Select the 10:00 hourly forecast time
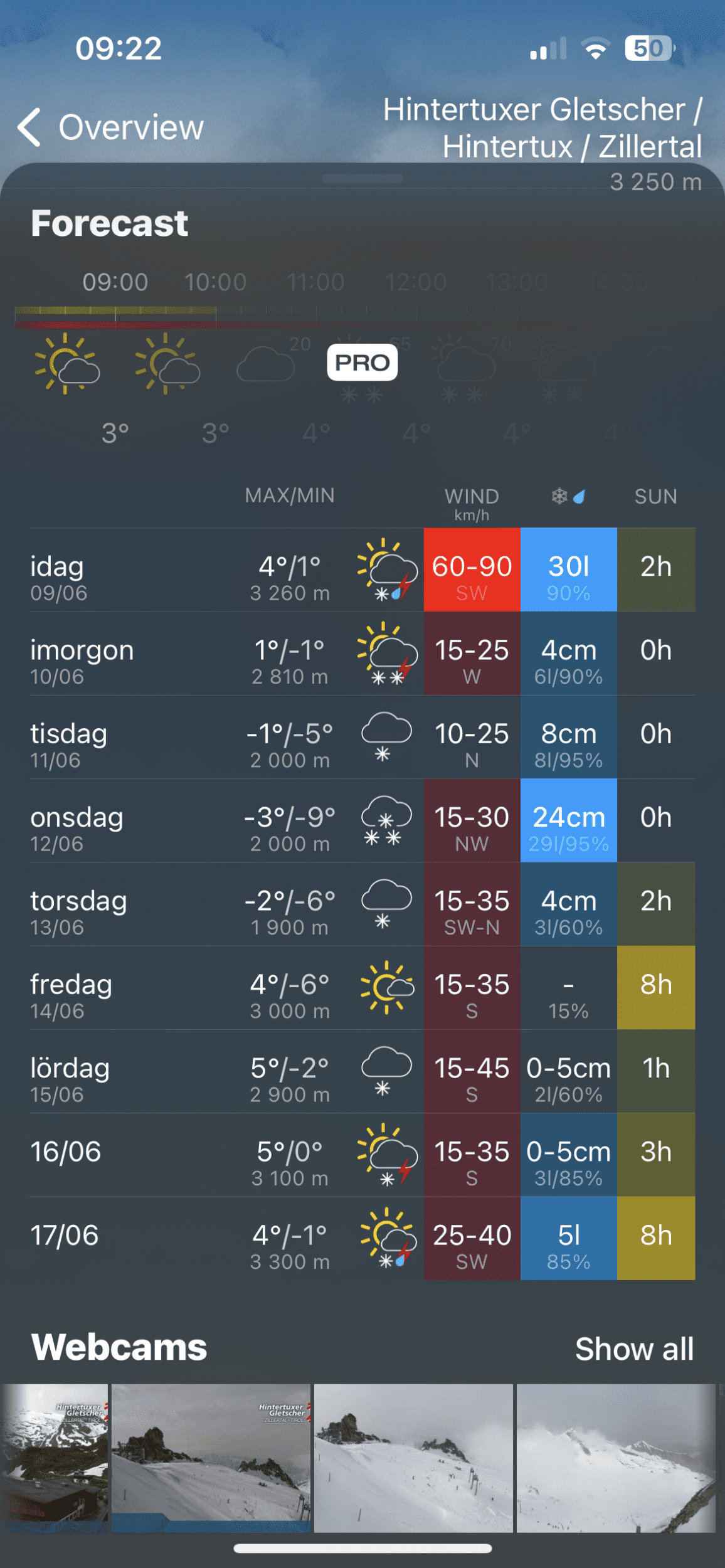 point(215,282)
